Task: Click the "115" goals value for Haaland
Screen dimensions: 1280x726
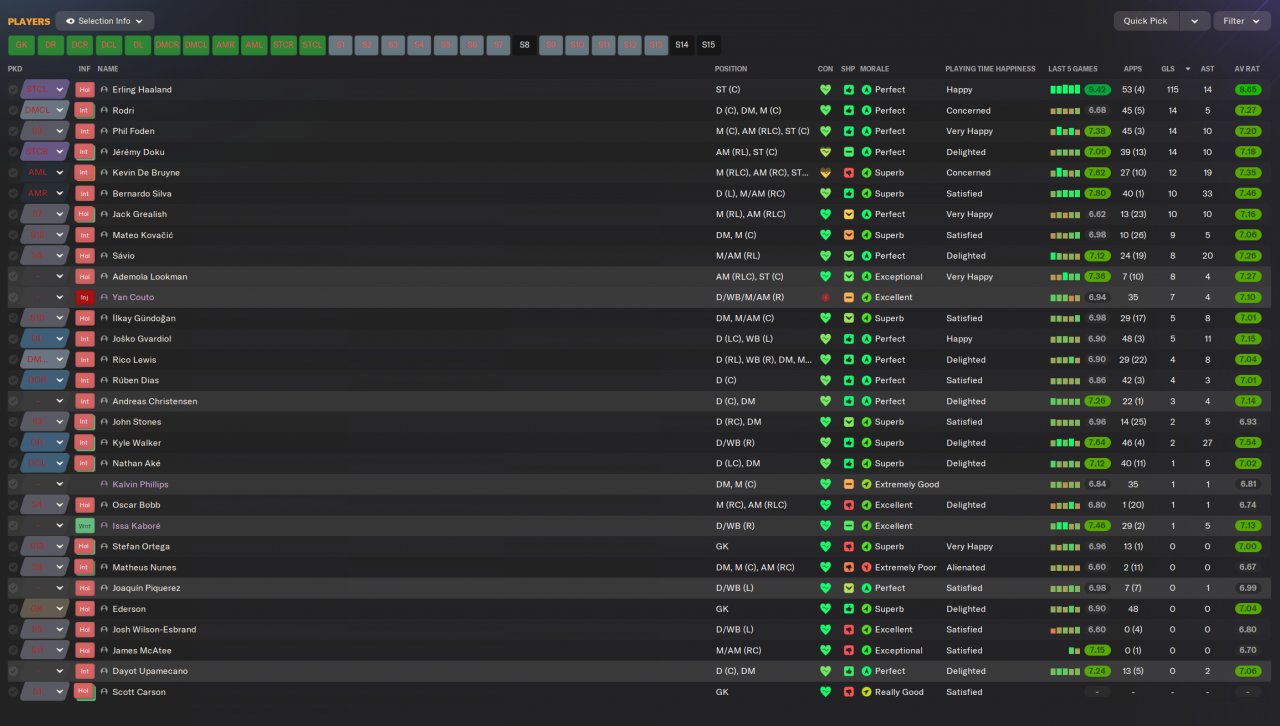Action: pyautogui.click(x=1172, y=90)
